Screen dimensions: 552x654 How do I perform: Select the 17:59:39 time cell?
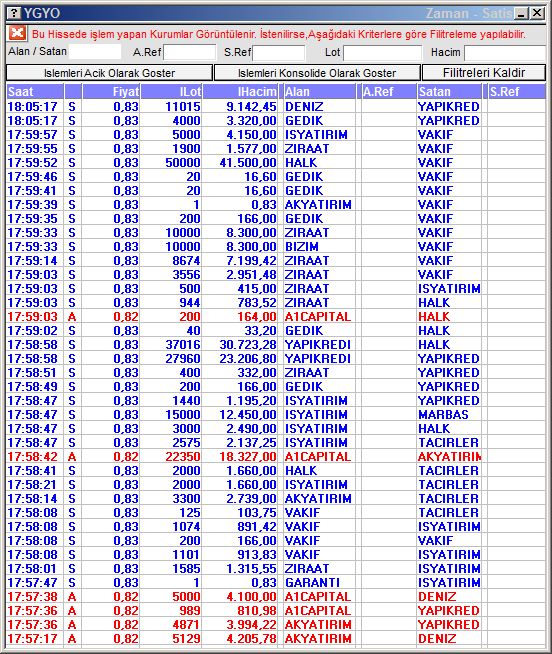(x=32, y=205)
